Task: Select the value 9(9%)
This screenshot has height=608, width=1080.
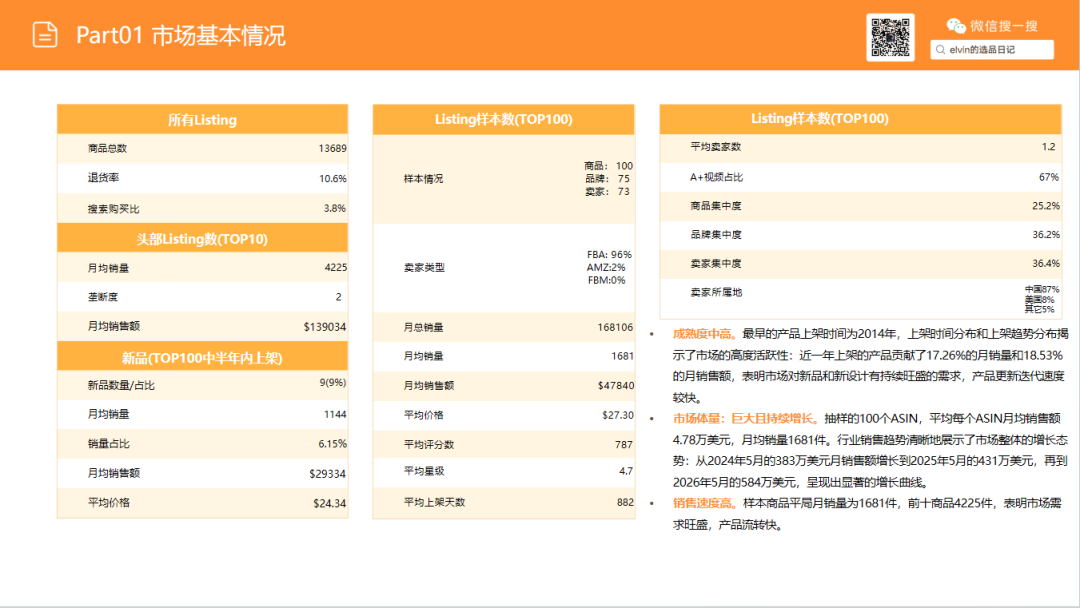Action: pos(333,382)
